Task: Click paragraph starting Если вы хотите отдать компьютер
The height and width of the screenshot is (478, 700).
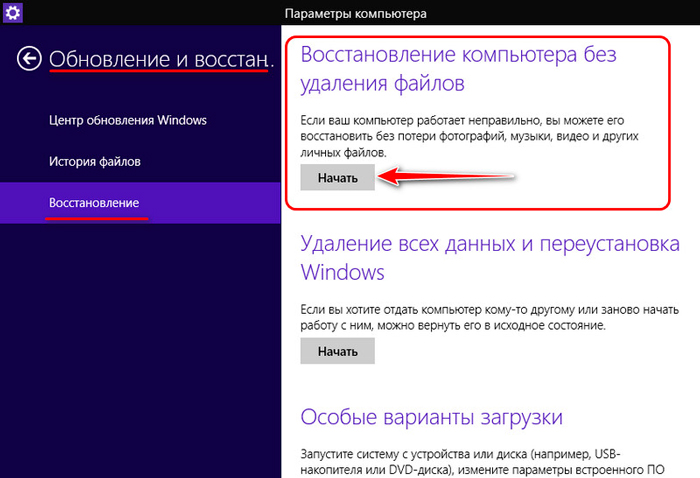Action: coord(490,317)
